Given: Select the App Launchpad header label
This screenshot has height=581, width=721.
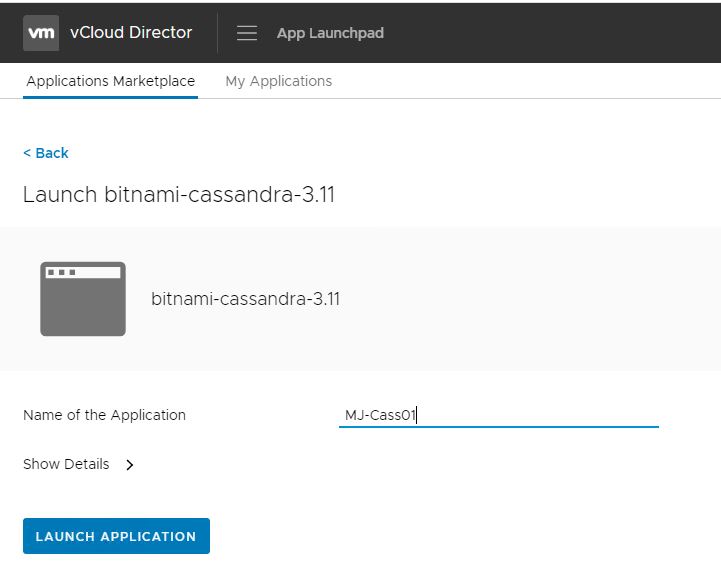Looking at the screenshot, I should click(330, 33).
